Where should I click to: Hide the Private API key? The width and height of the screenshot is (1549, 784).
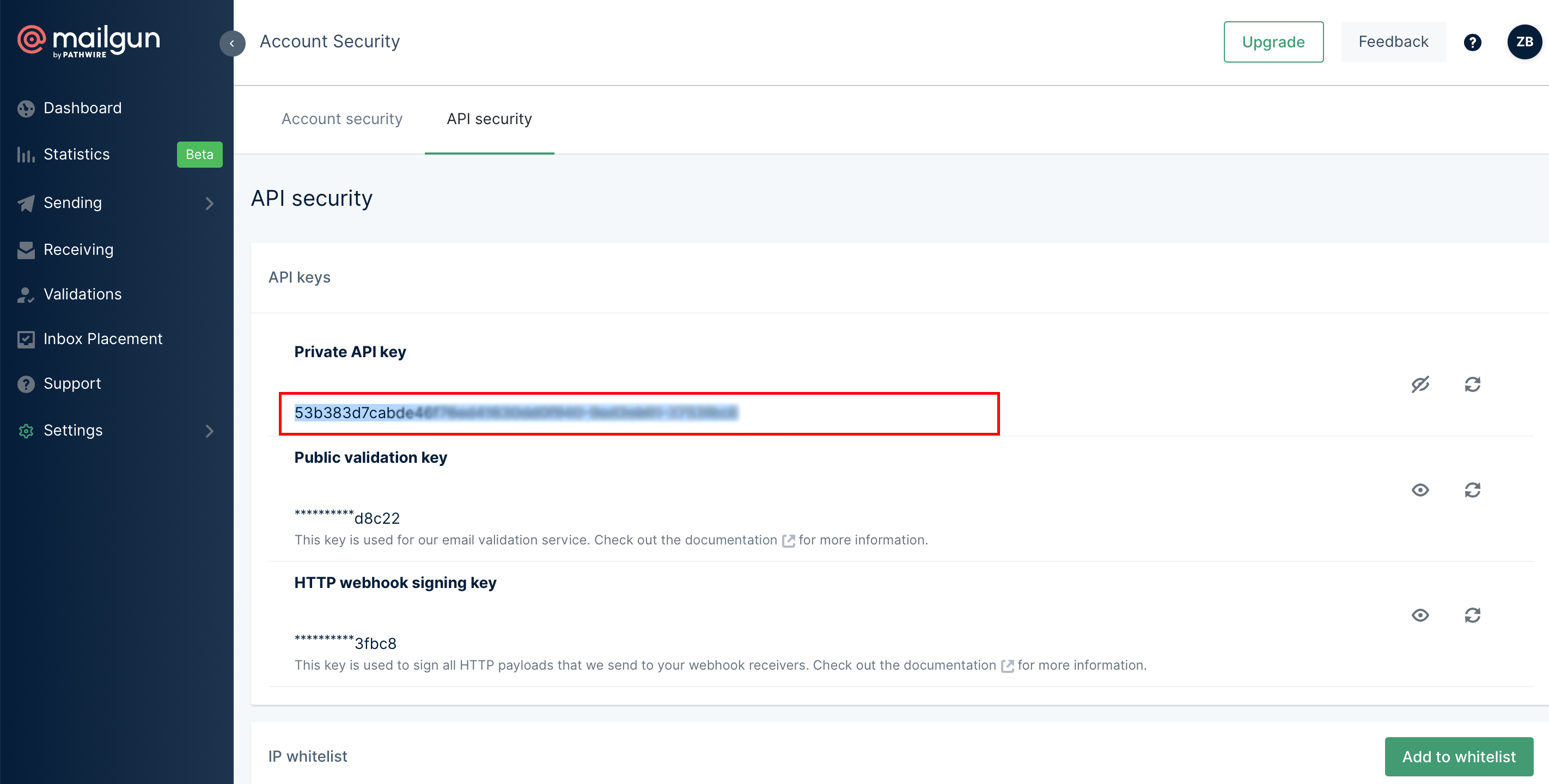point(1420,384)
